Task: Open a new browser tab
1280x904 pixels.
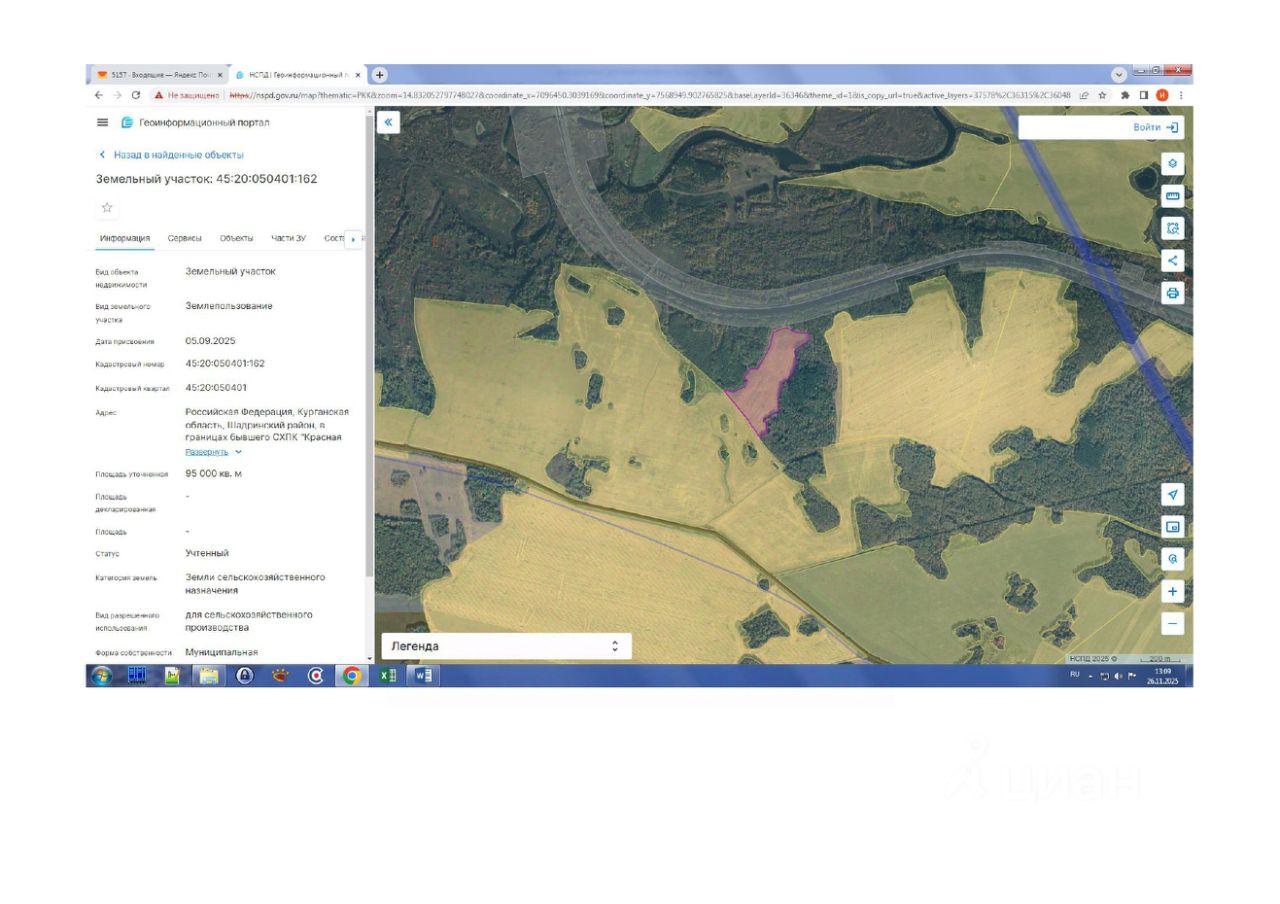Action: [379, 75]
